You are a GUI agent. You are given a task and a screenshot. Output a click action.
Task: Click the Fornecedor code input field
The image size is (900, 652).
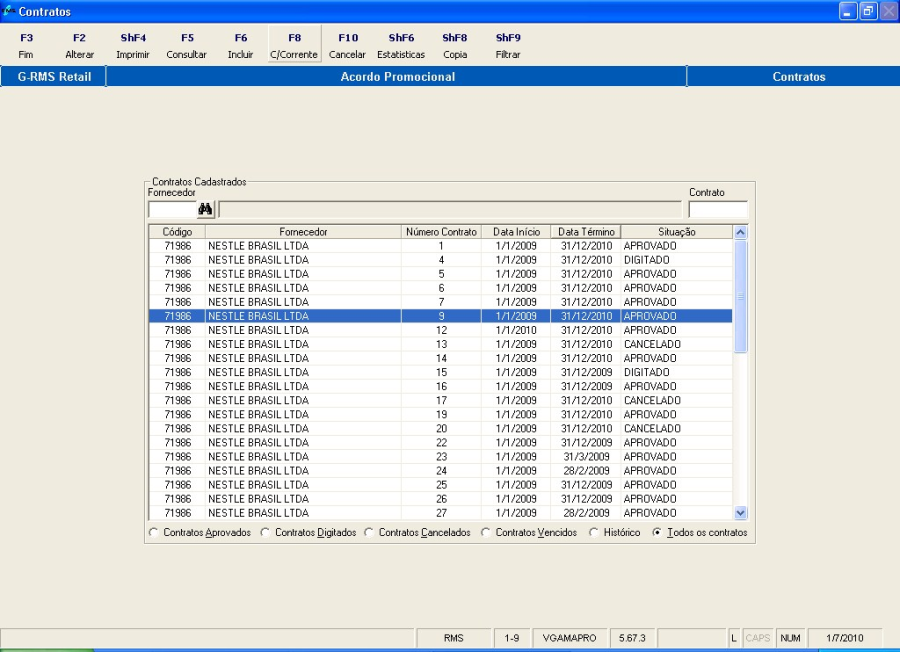tap(171, 210)
